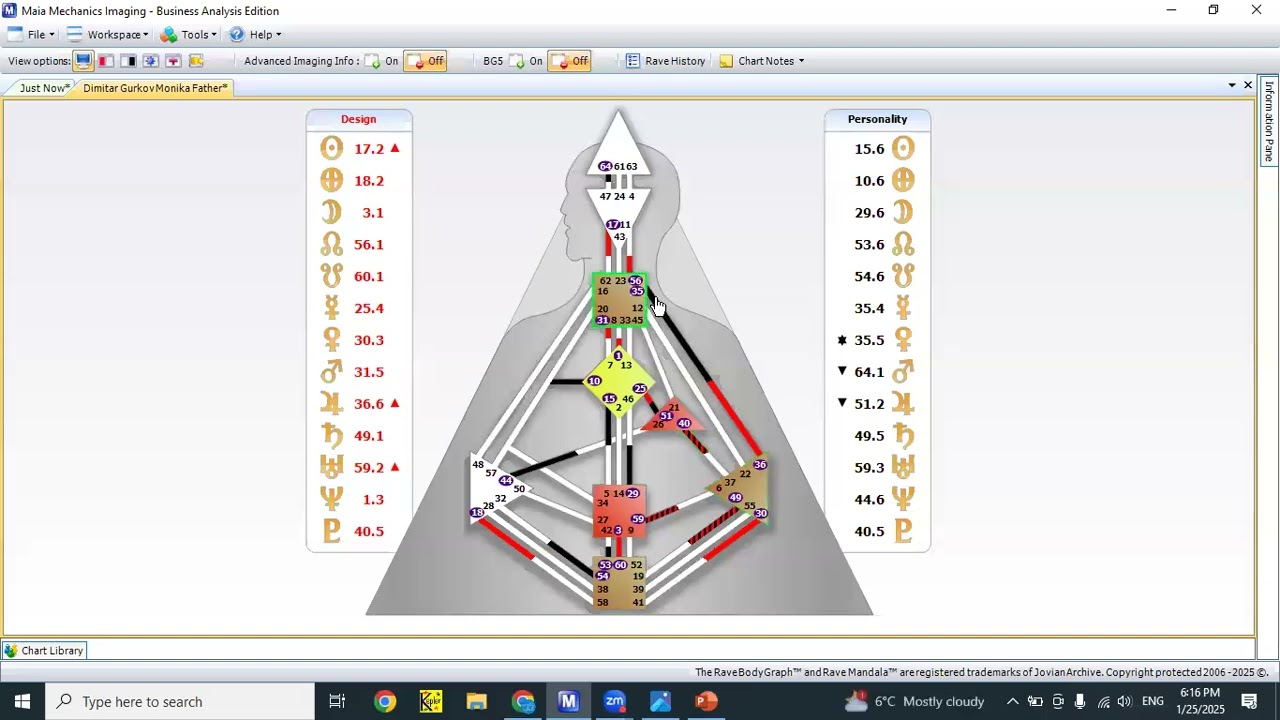1280x720 pixels.
Task: Click gate 10 circle in G center
Action: (x=594, y=381)
